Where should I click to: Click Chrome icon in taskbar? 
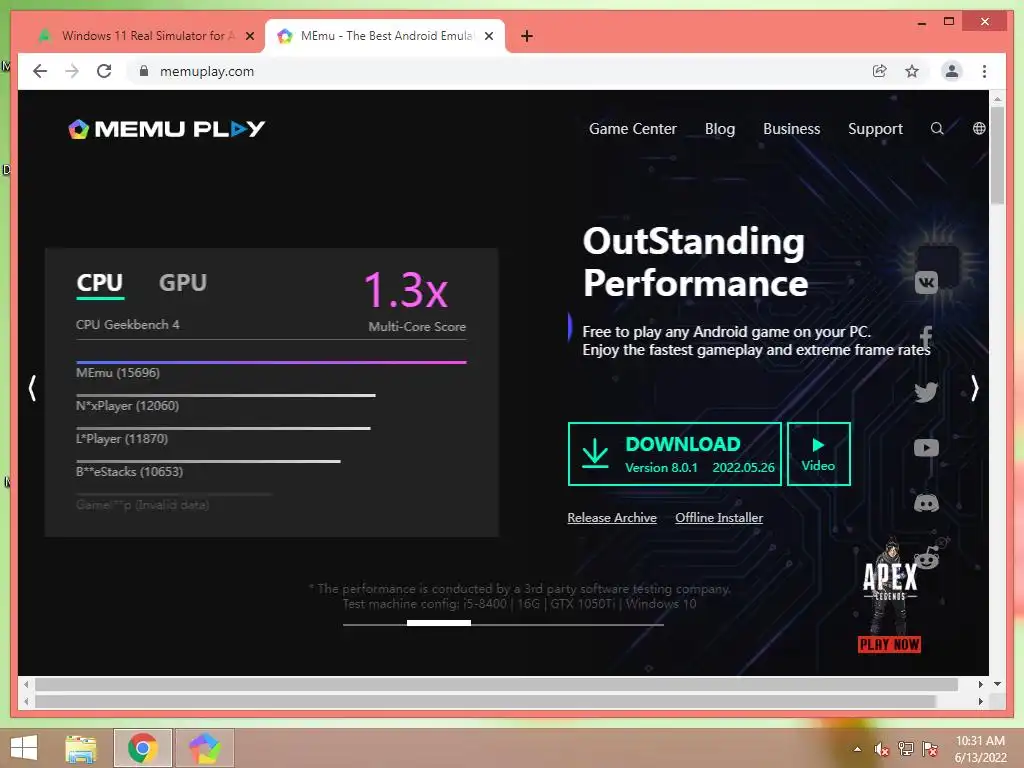(142, 748)
